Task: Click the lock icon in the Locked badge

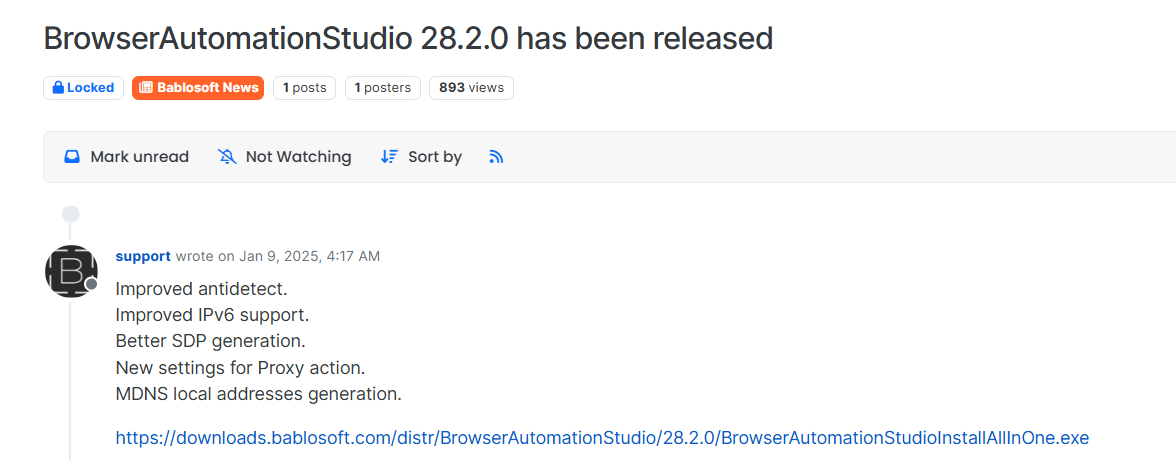Action: pos(58,88)
